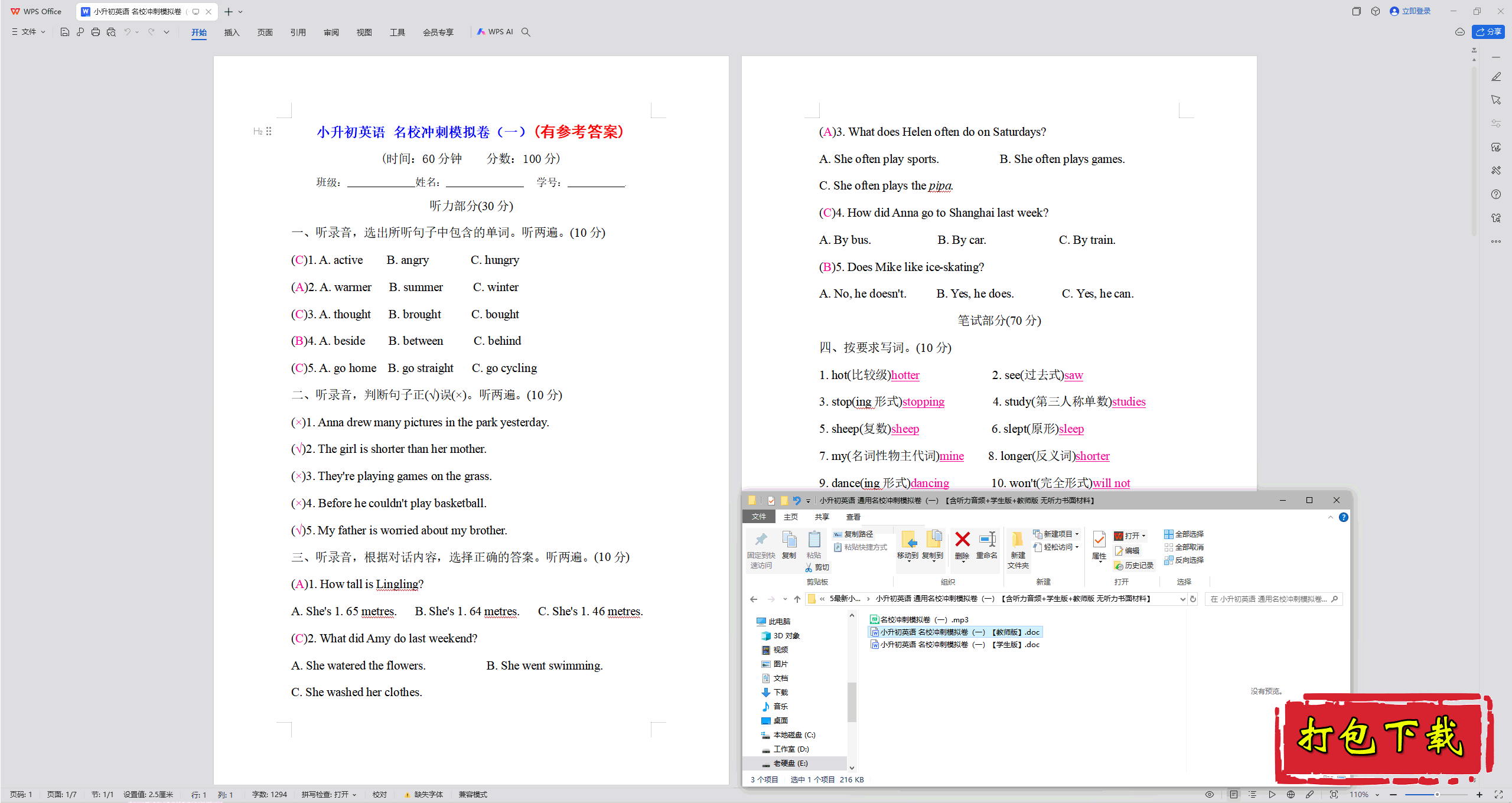Image resolution: width=1512 pixels, height=803 pixels.
Task: Switch to the 页面 tab
Action: click(x=265, y=32)
